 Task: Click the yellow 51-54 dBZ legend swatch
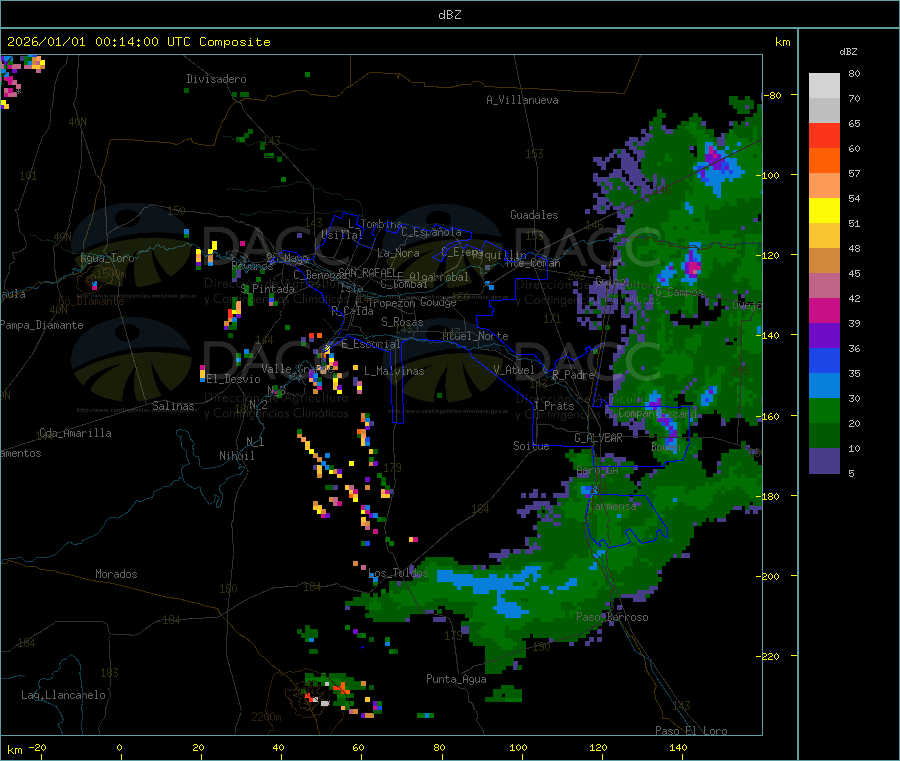(824, 211)
